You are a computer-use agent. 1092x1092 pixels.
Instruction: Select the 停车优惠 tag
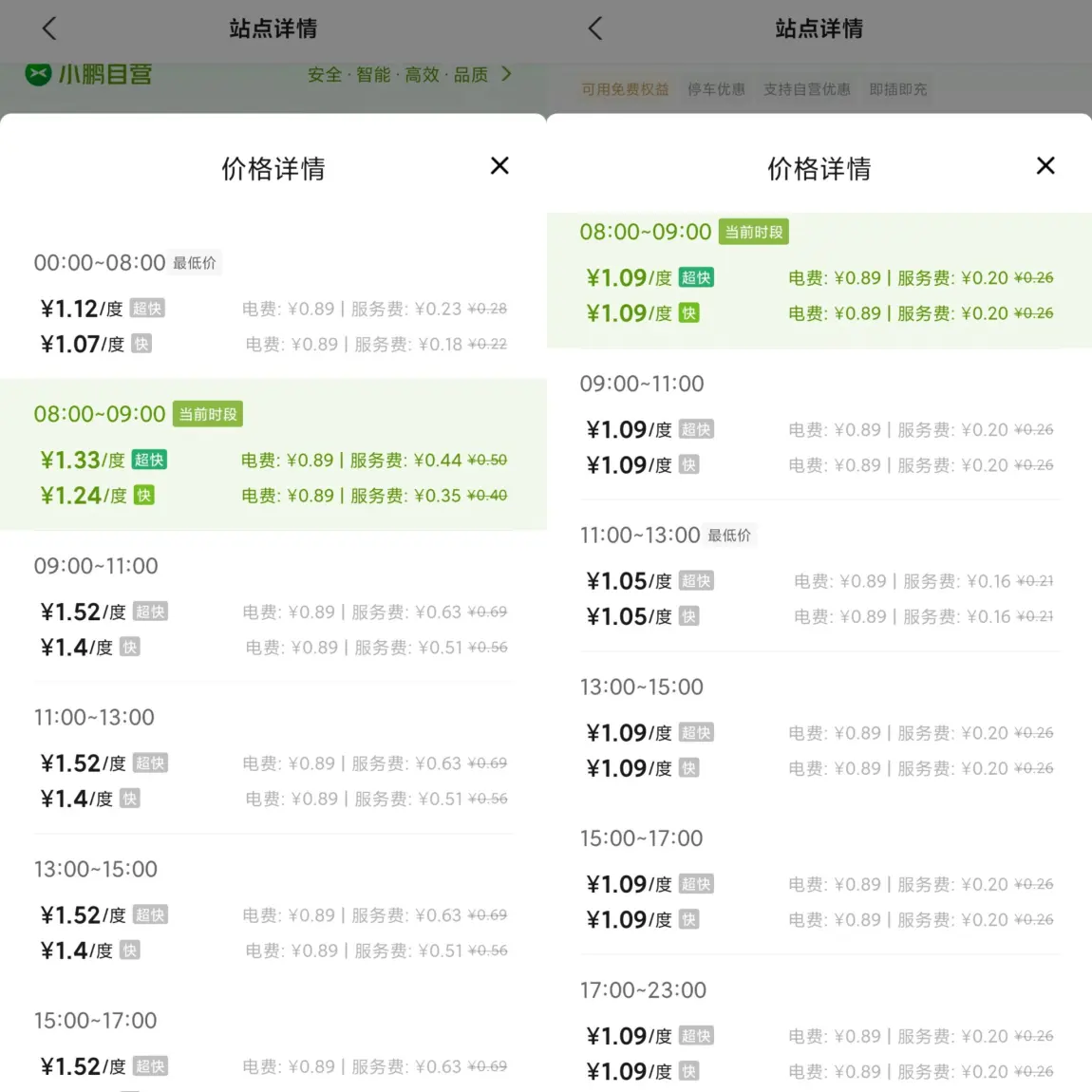pos(716,89)
